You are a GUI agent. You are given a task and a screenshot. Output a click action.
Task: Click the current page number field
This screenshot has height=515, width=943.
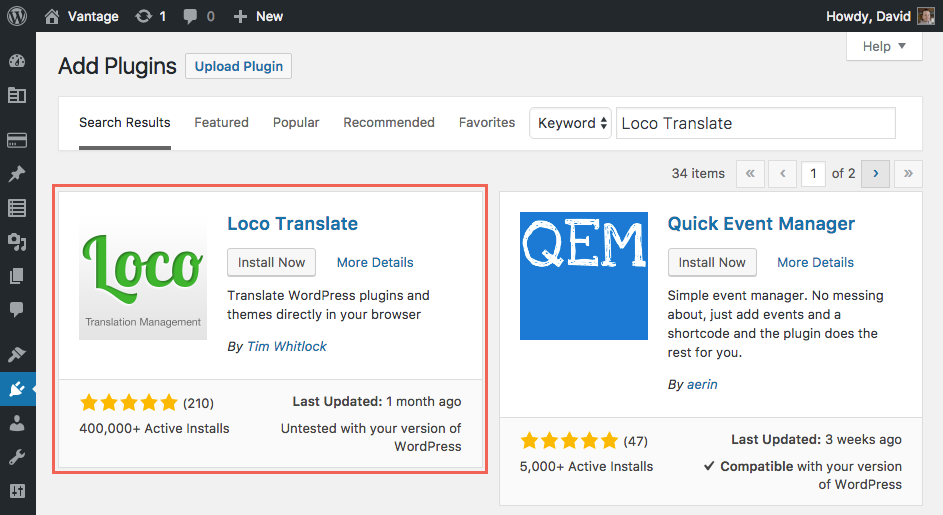(x=813, y=174)
